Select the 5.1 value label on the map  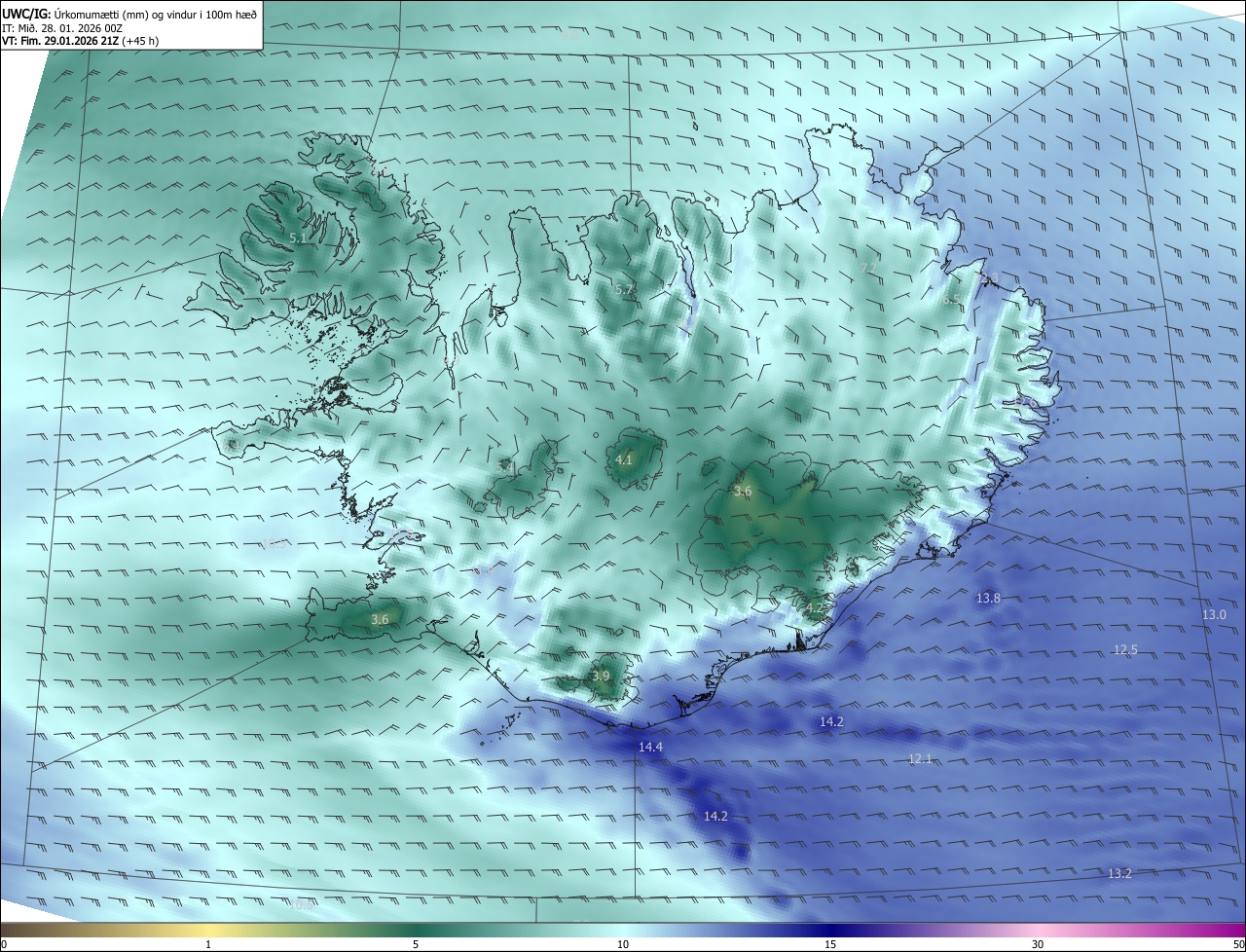click(298, 238)
